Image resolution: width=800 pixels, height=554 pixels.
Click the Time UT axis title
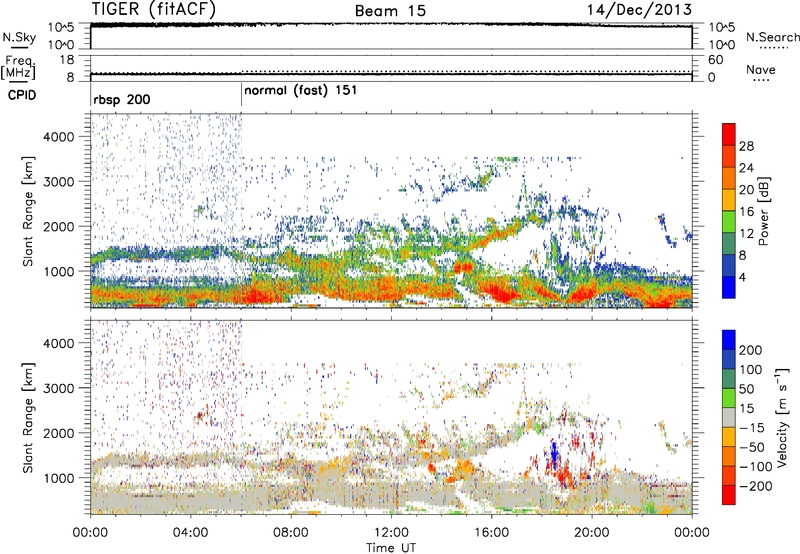coord(391,547)
